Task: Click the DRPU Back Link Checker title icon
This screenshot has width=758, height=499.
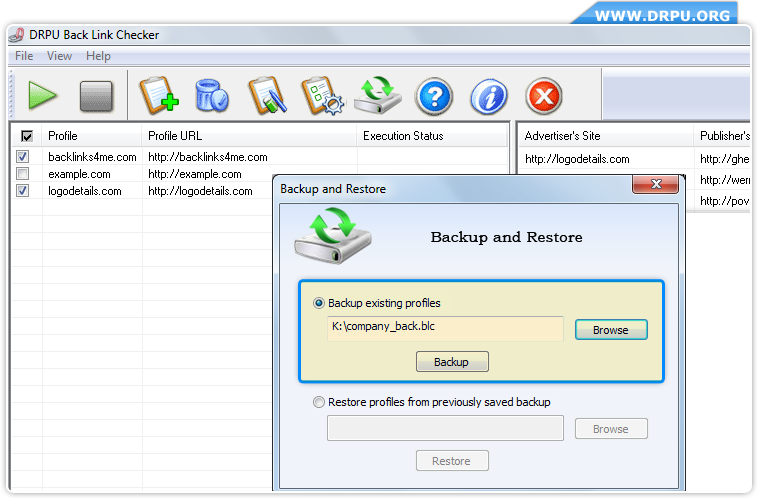Action: coord(17,35)
